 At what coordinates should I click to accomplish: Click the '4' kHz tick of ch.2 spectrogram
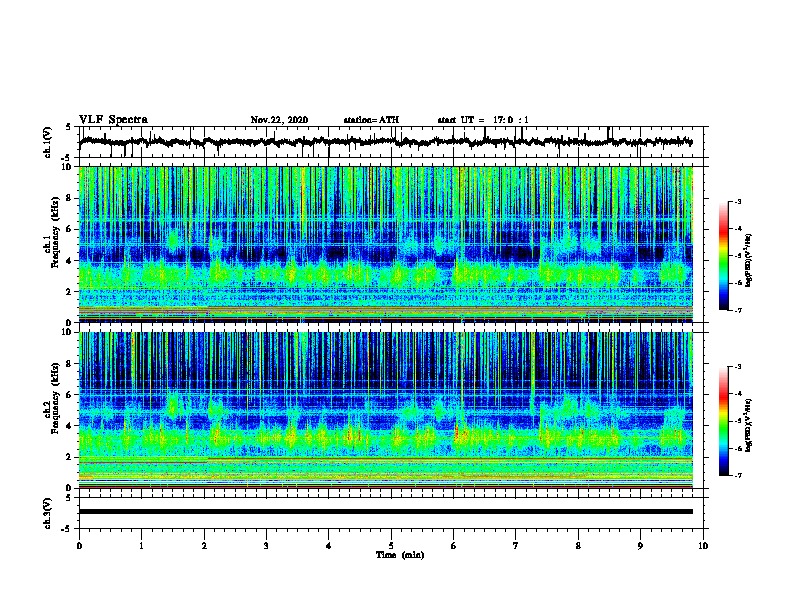[x=70, y=426]
